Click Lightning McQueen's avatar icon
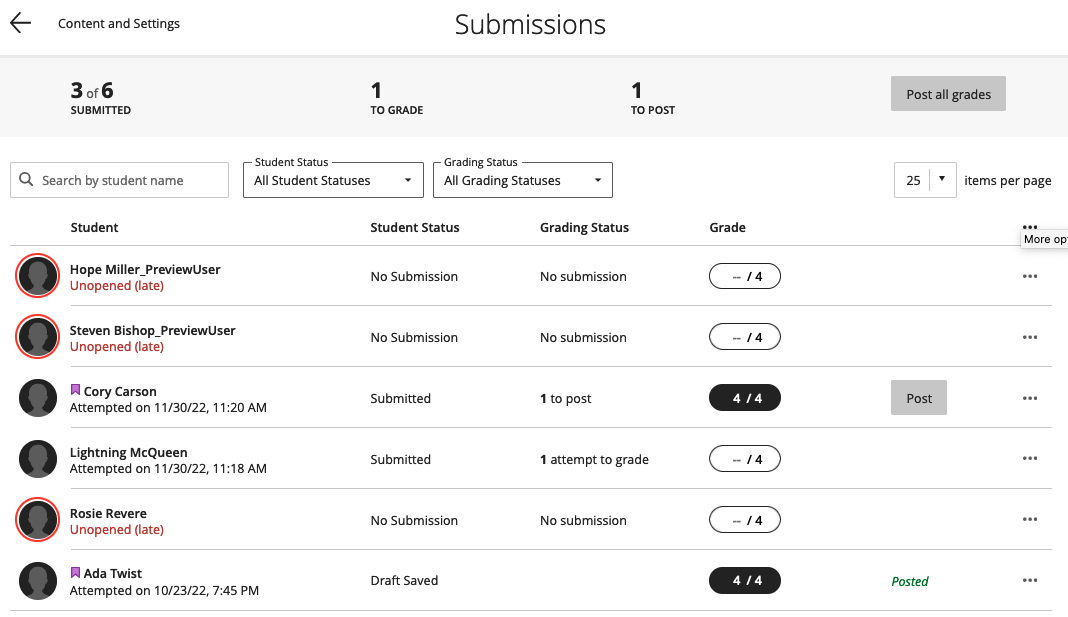 pyautogui.click(x=38, y=460)
